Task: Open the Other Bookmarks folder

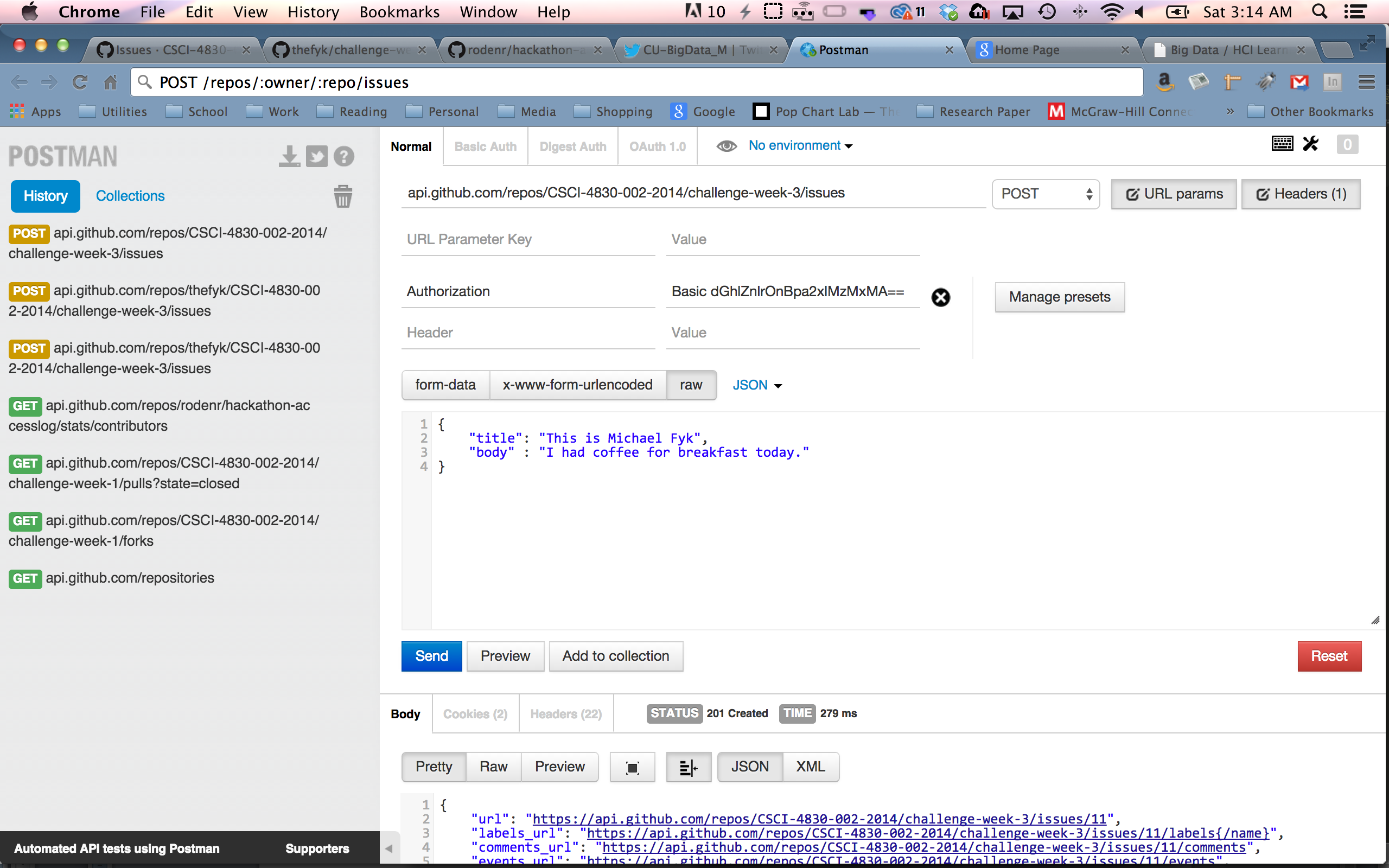Action: pyautogui.click(x=1311, y=111)
